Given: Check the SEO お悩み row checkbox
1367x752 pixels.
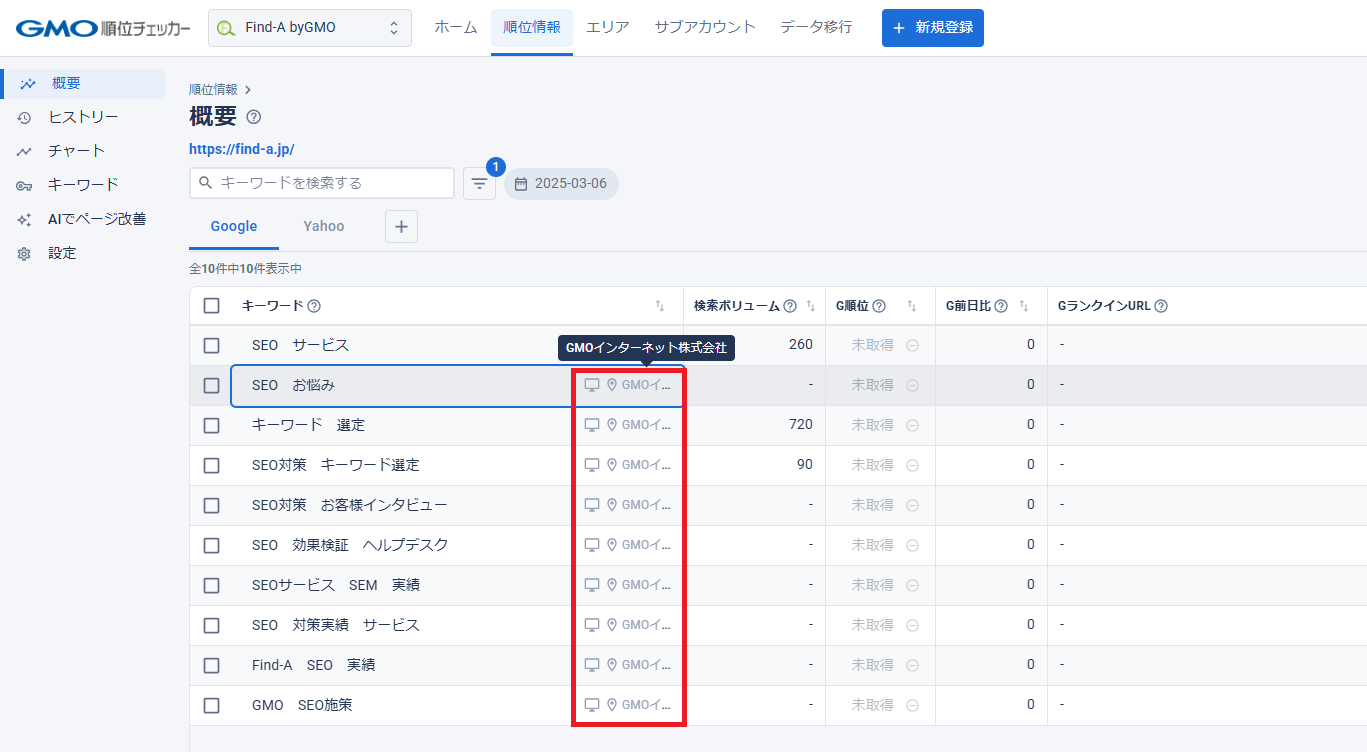Looking at the screenshot, I should [211, 385].
